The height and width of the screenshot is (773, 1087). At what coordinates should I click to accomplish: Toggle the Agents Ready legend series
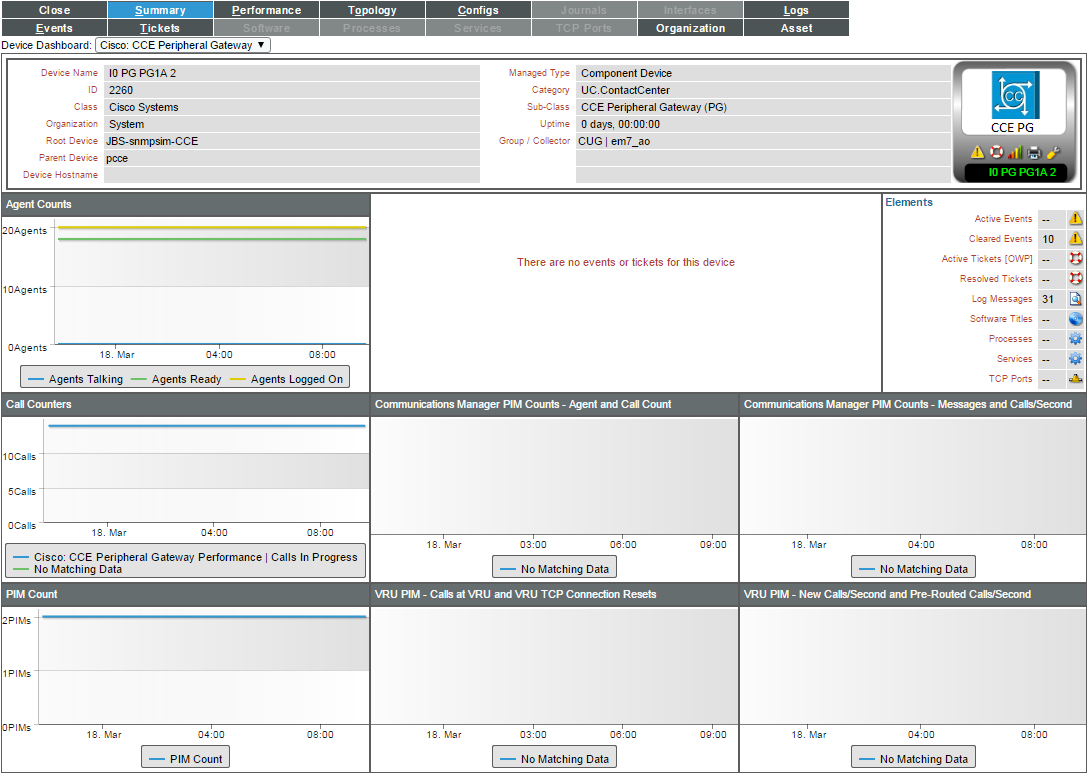tap(176, 379)
